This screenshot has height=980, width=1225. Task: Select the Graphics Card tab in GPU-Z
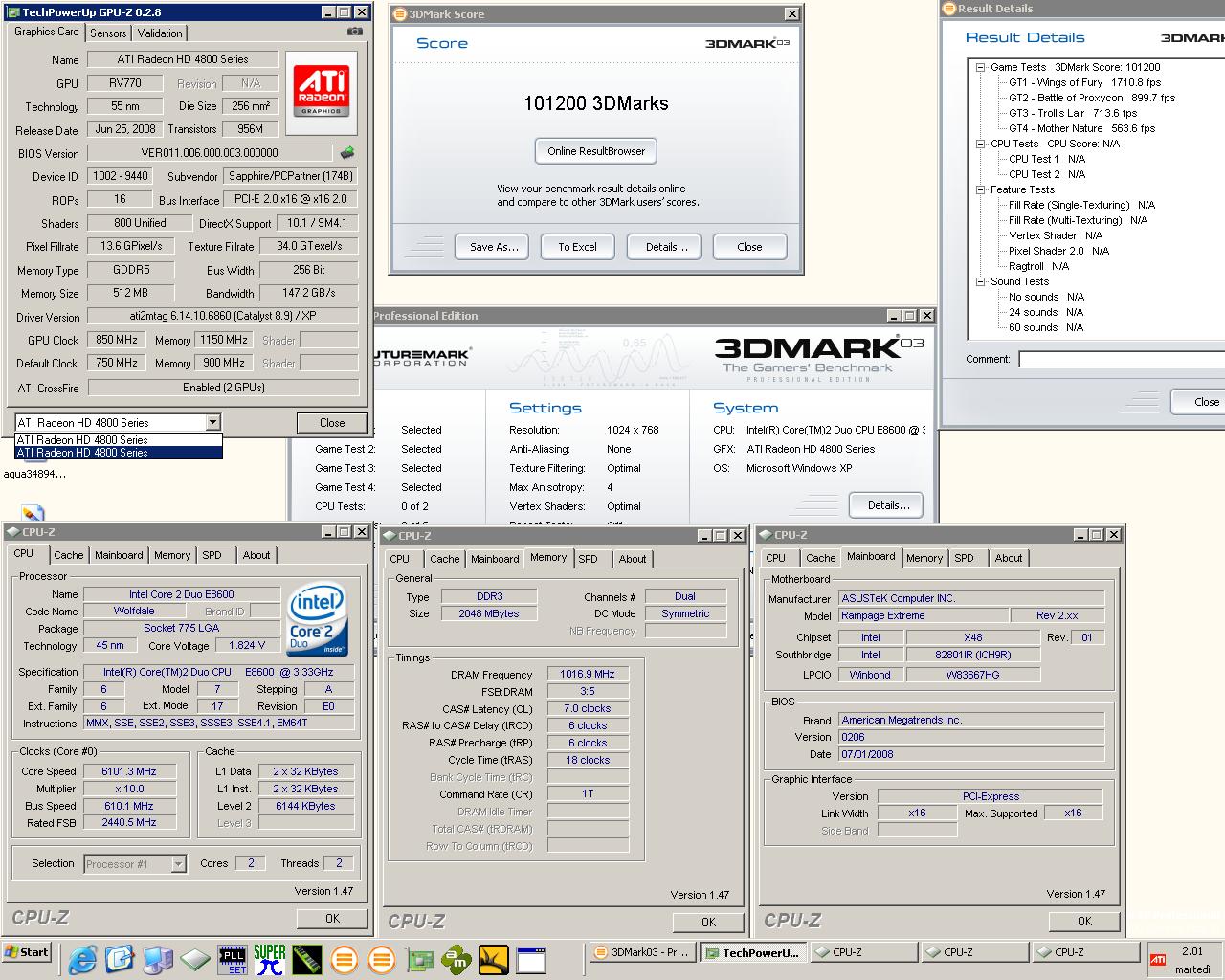47,32
